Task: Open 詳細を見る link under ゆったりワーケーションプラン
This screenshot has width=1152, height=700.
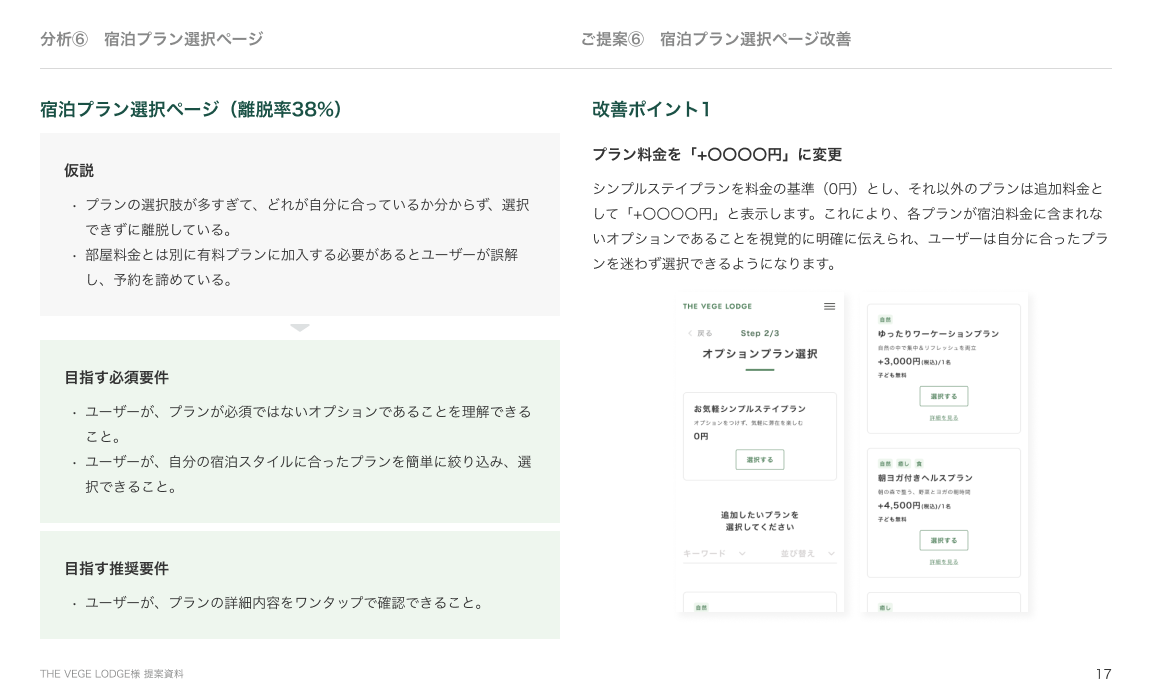Action: 943,418
